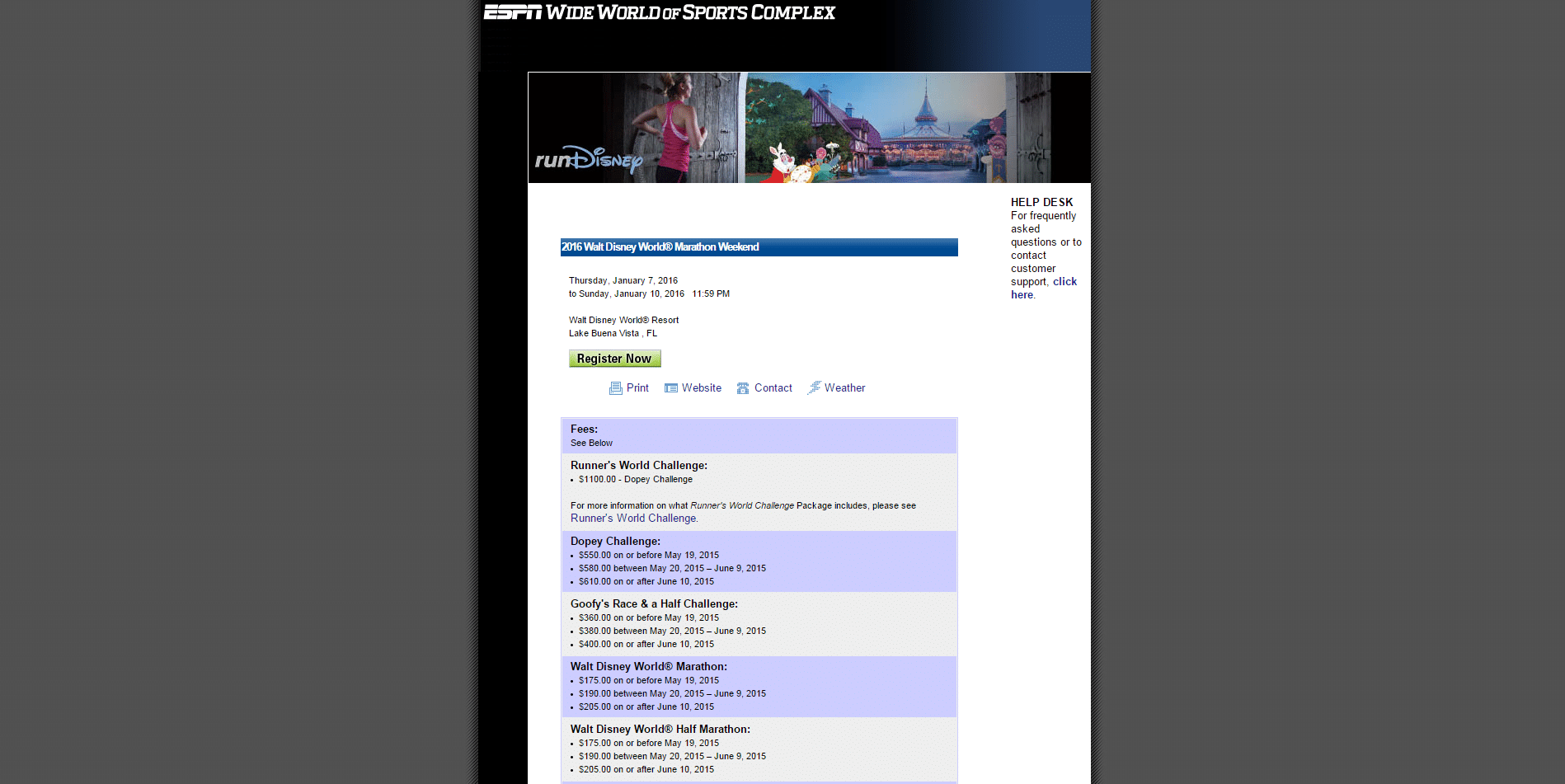Open the Contact link text
Screen dimensions: 1565x784
click(773, 388)
